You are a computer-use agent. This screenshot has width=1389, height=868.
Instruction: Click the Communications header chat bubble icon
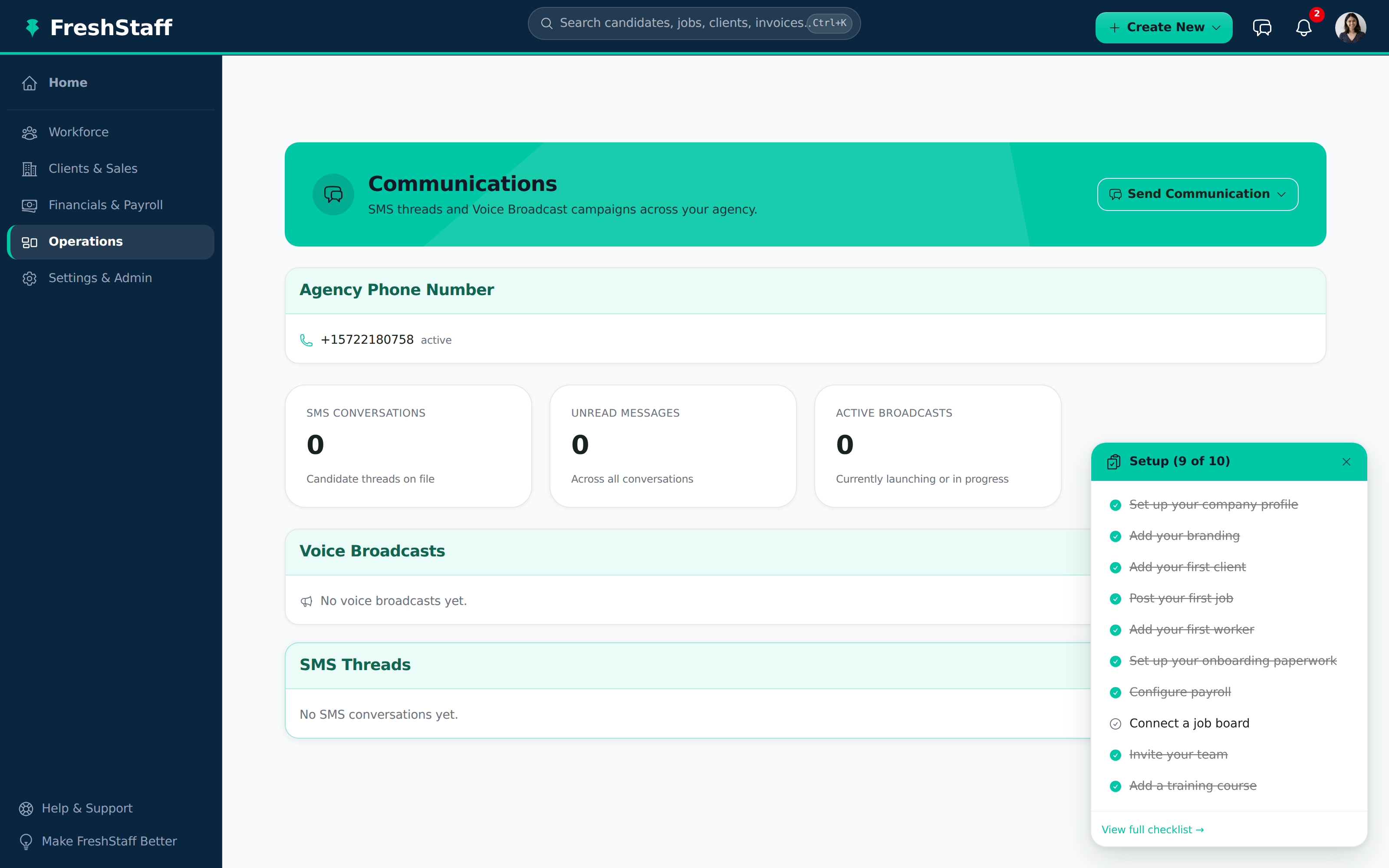333,194
